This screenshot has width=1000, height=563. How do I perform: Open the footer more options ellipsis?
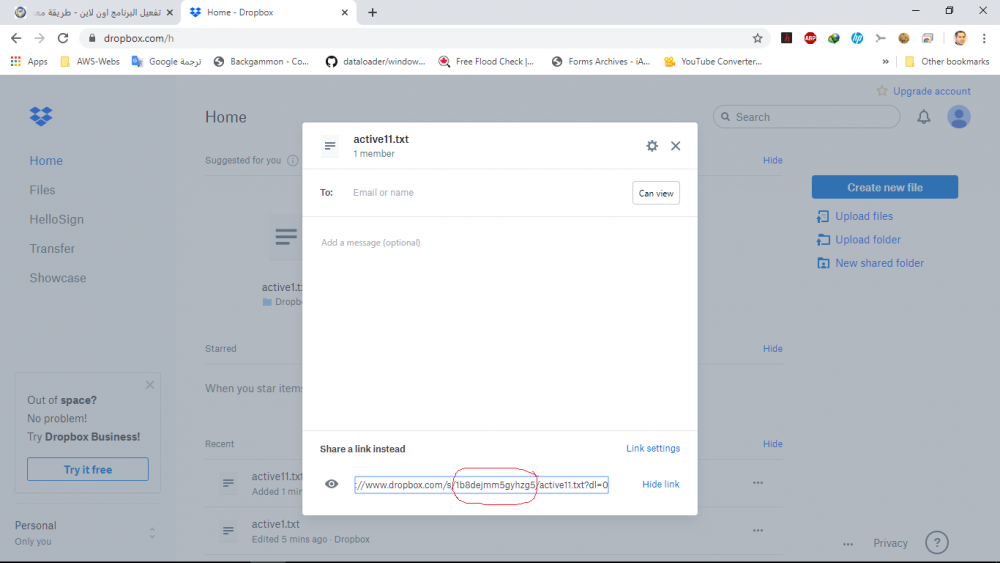pos(848,544)
